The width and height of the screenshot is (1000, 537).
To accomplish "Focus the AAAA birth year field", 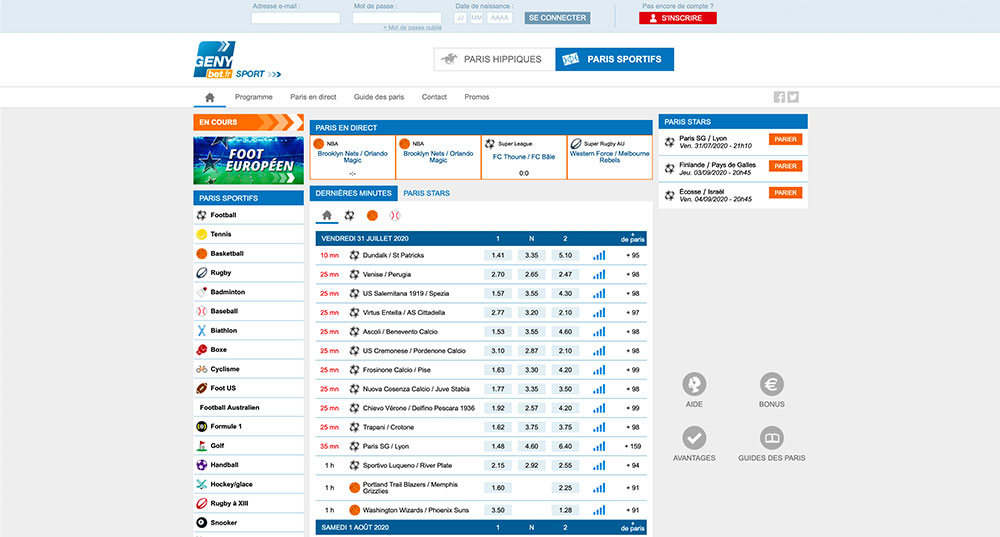I will (499, 18).
